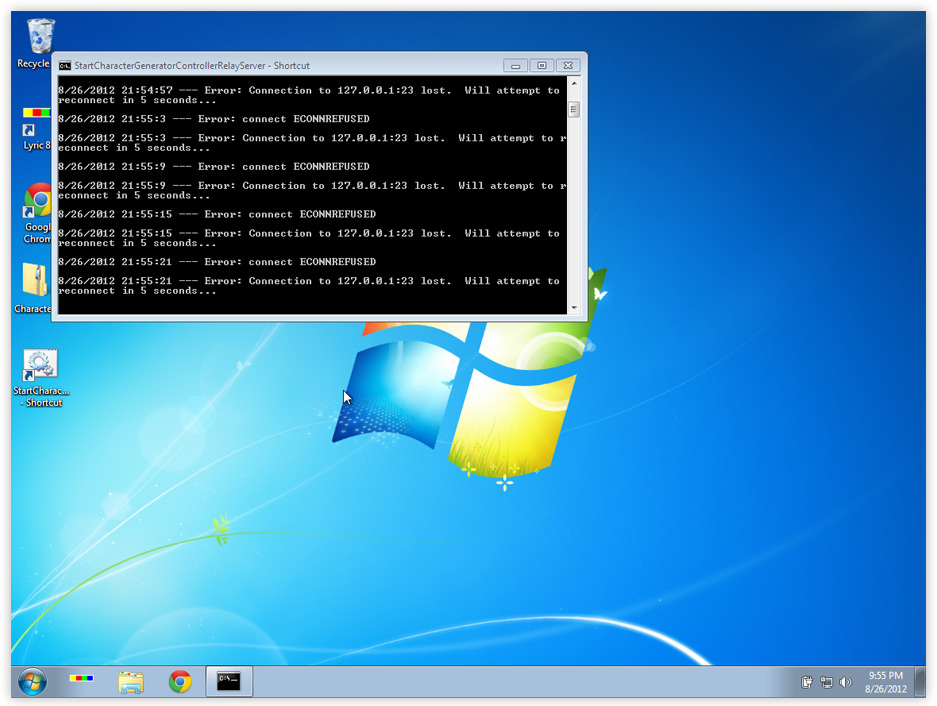Open Google Chrome from the taskbar
Image resolution: width=937 pixels, height=706 pixels.
tap(180, 681)
